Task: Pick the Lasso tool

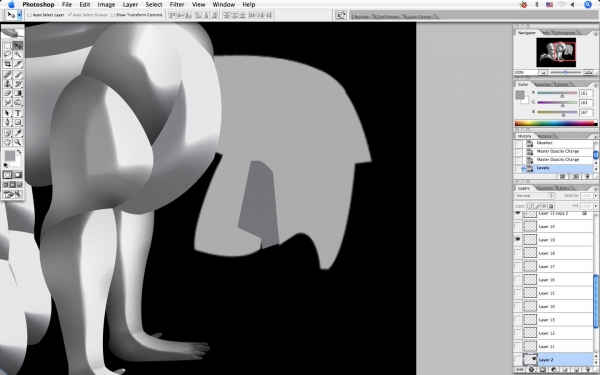Action: coord(7,55)
